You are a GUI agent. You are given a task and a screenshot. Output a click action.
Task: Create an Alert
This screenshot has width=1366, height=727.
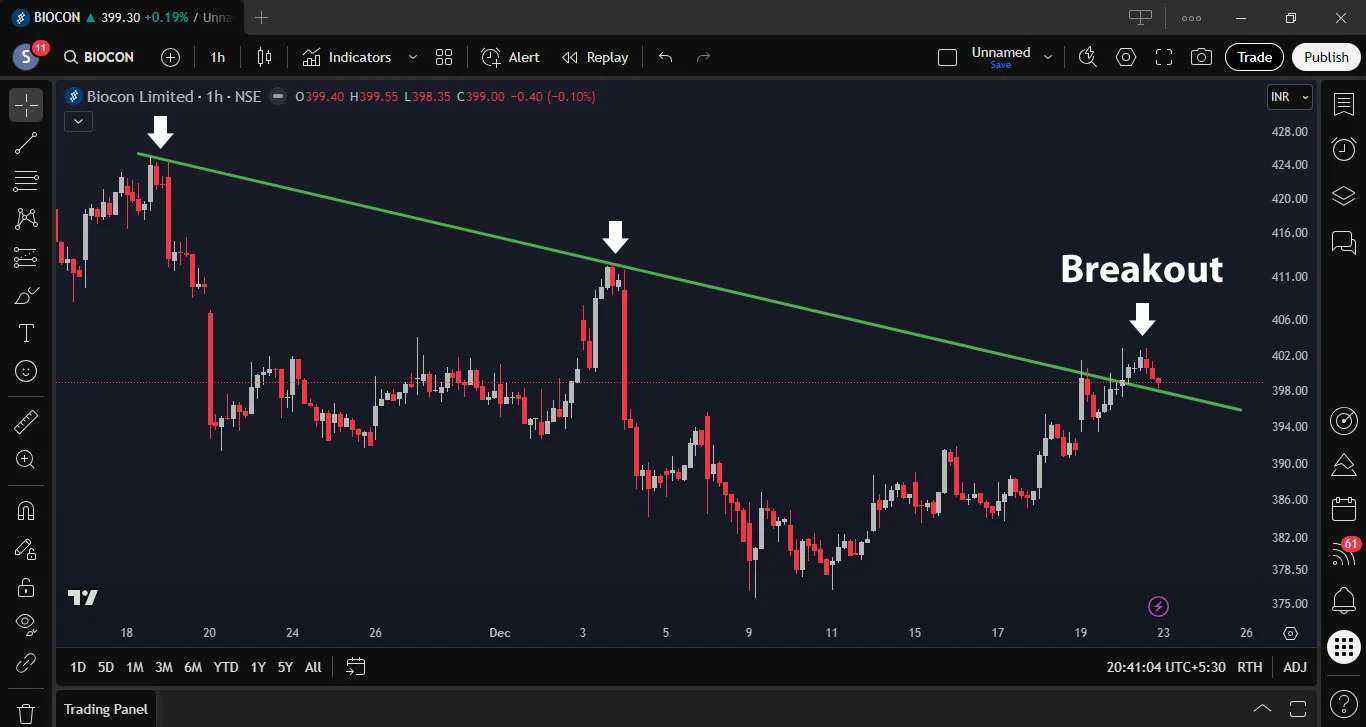tap(510, 57)
